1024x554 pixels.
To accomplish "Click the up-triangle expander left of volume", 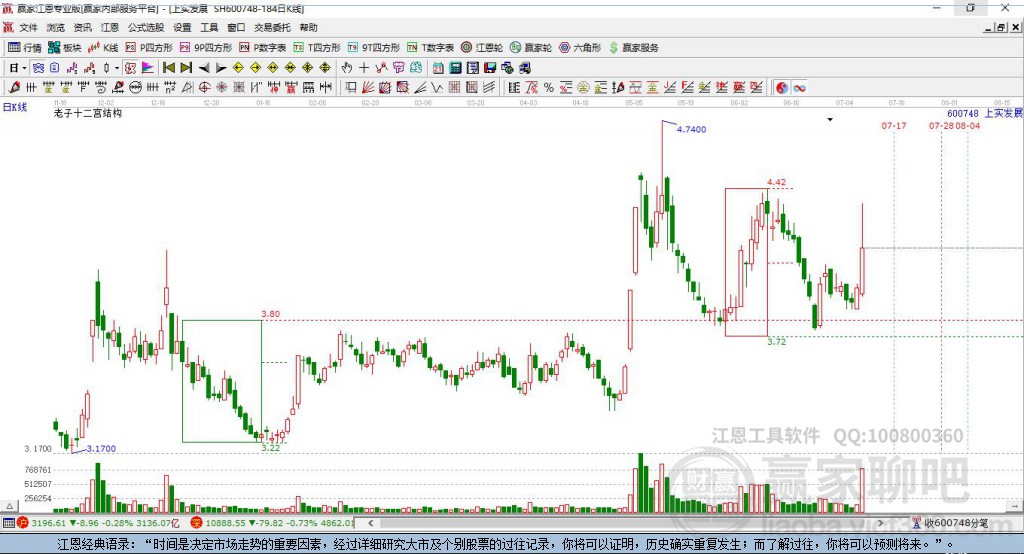I will tap(10, 506).
